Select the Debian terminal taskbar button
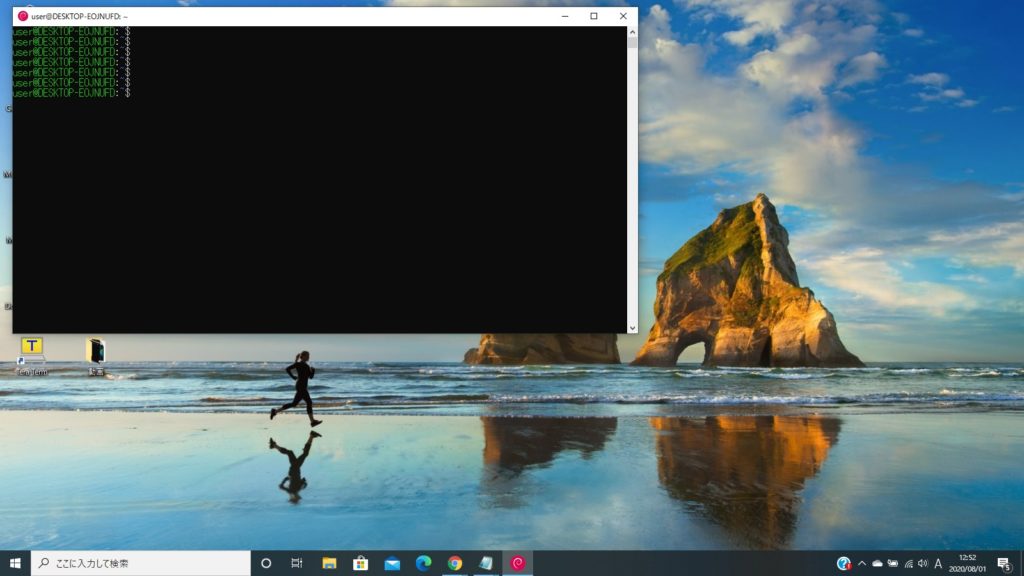1024x576 pixels. (518, 563)
